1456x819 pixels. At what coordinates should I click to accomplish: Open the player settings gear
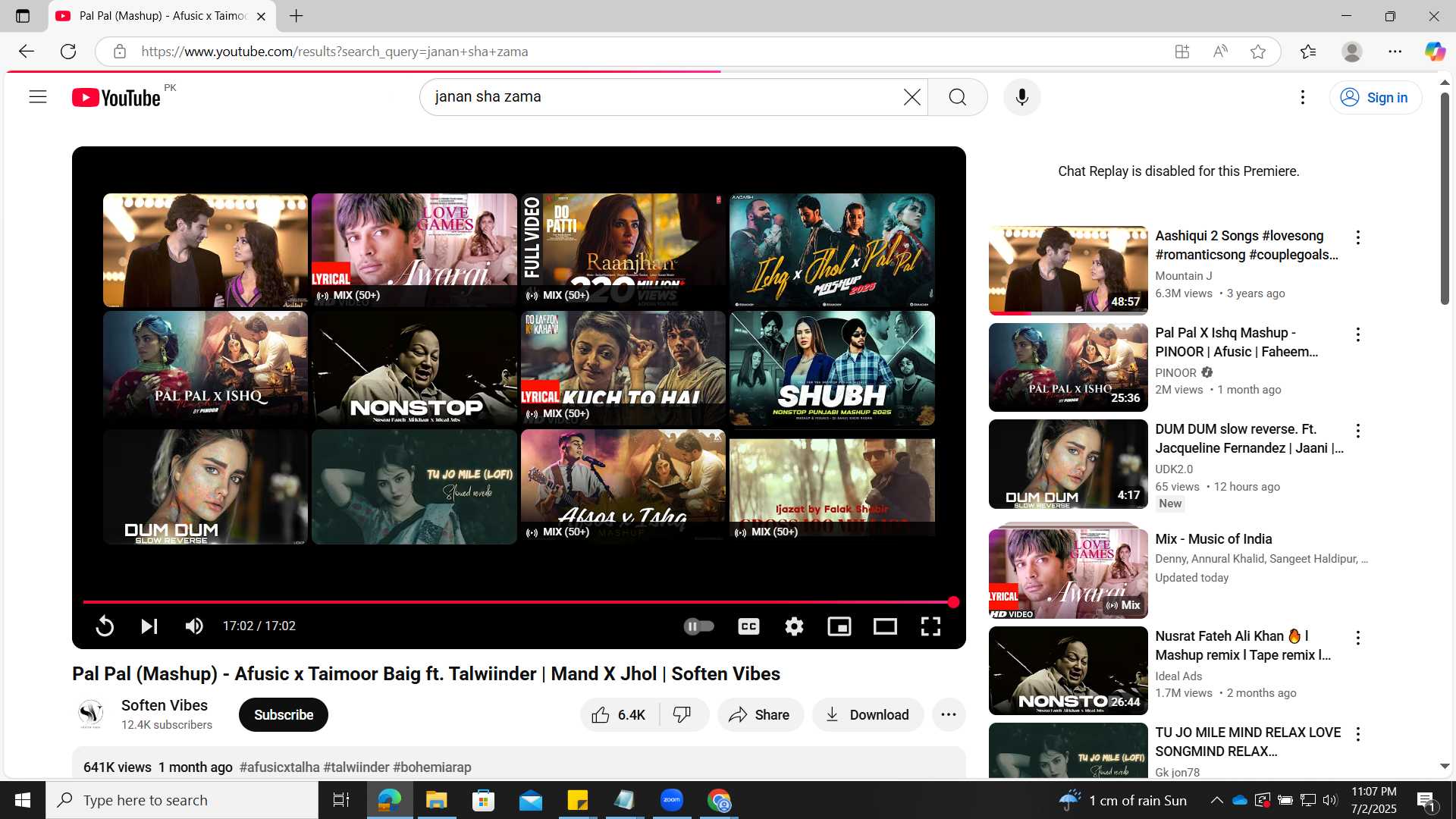click(794, 626)
